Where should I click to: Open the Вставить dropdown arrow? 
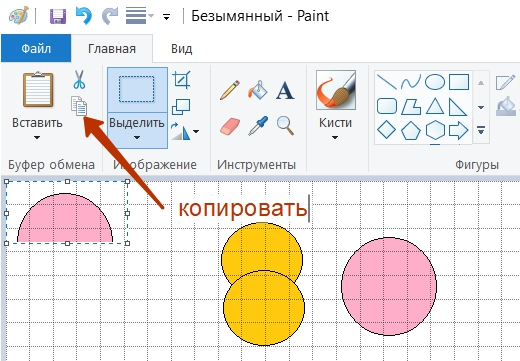pos(37,137)
